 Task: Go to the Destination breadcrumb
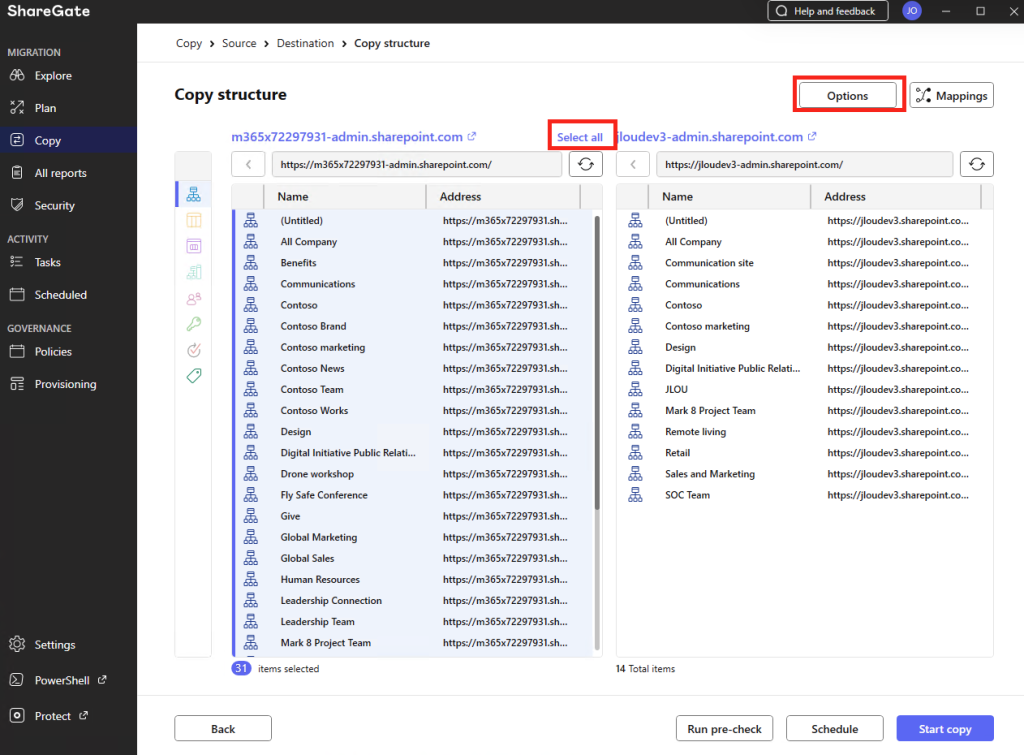pyautogui.click(x=305, y=43)
